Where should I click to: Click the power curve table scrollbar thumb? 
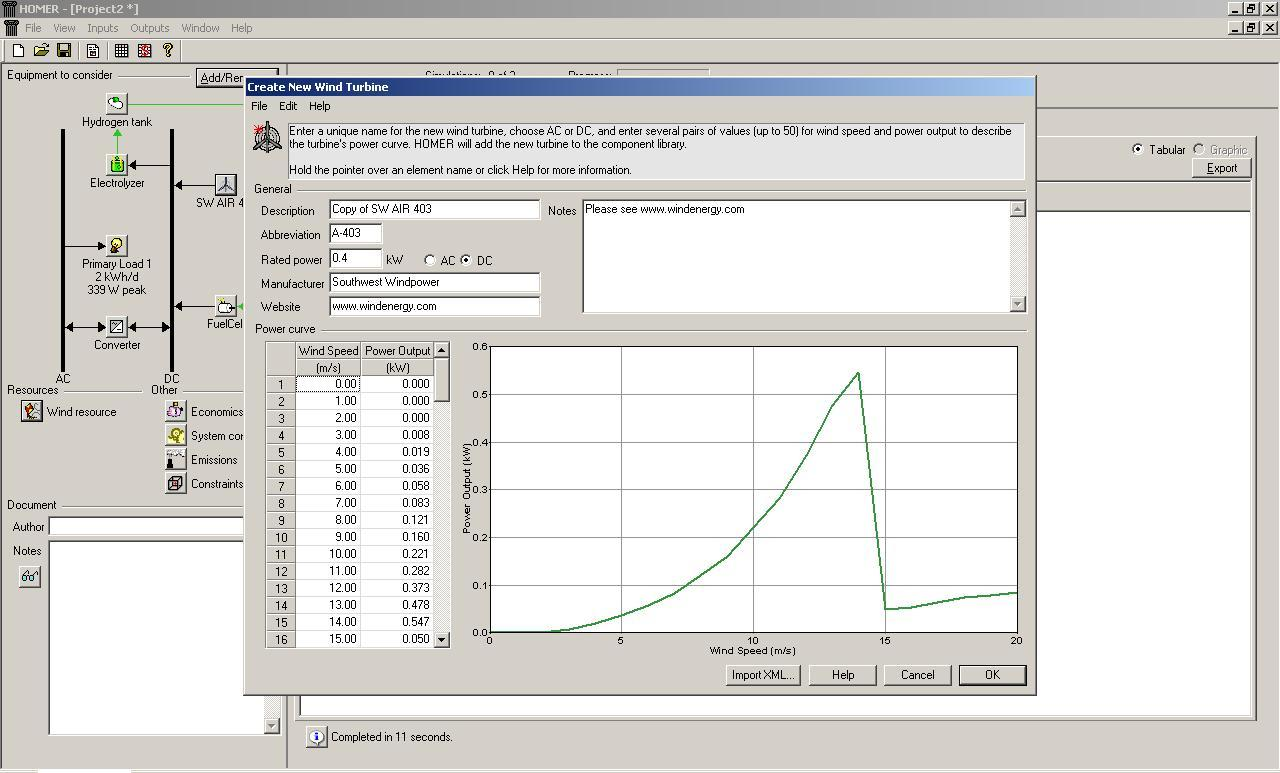[x=442, y=380]
